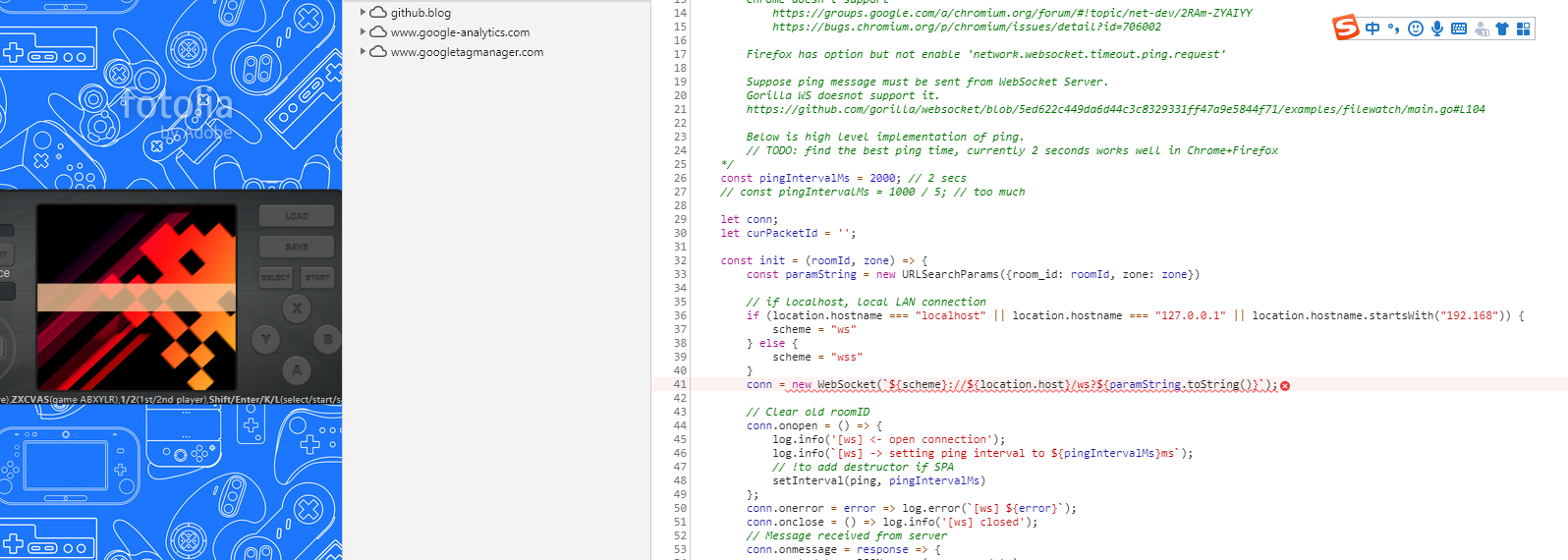This screenshot has width=1568, height=560.
Task: Open the emoji smiley panel
Action: coord(1415,28)
